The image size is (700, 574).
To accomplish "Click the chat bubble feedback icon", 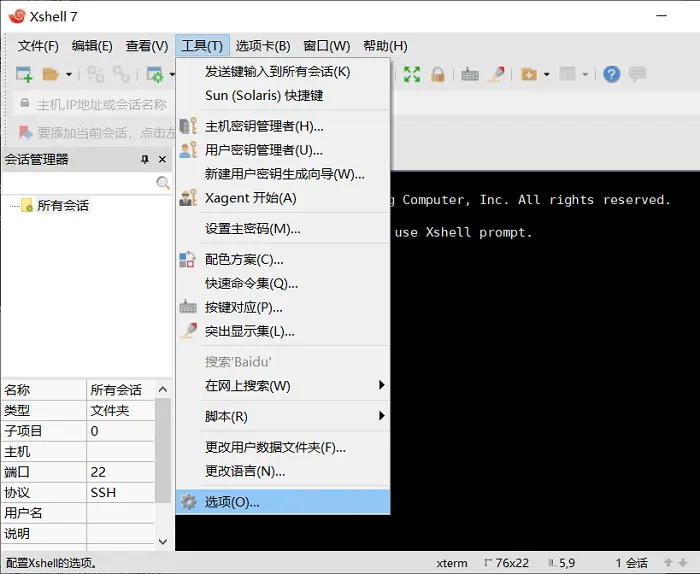I will pyautogui.click(x=638, y=74).
